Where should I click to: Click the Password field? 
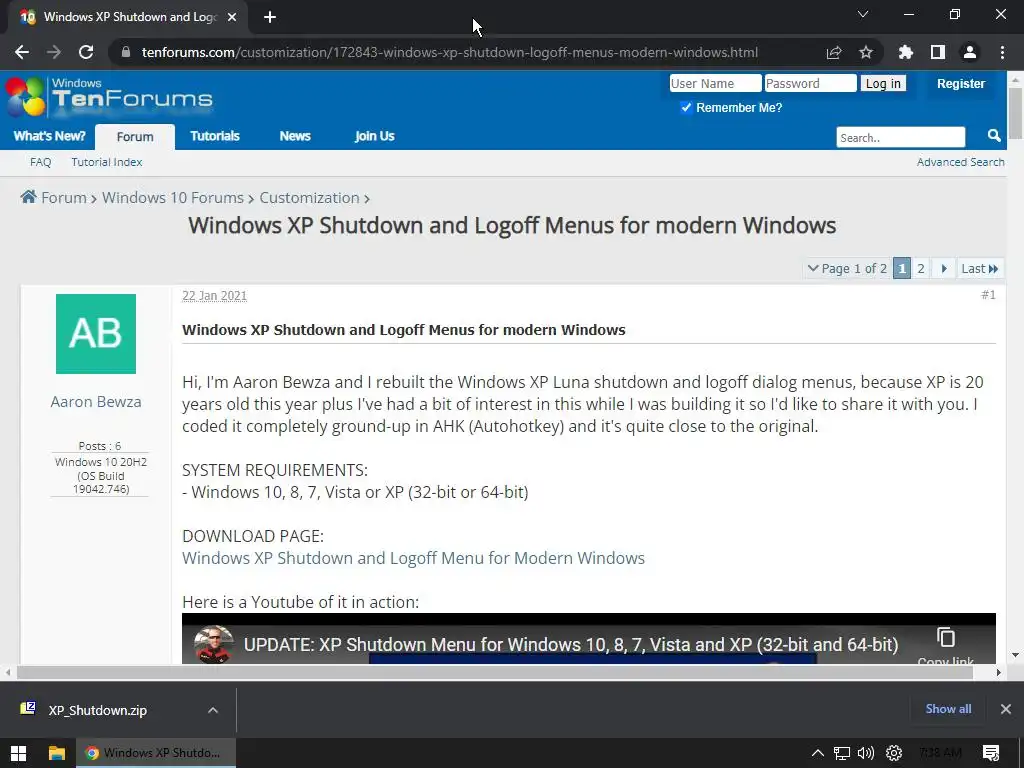[810, 83]
